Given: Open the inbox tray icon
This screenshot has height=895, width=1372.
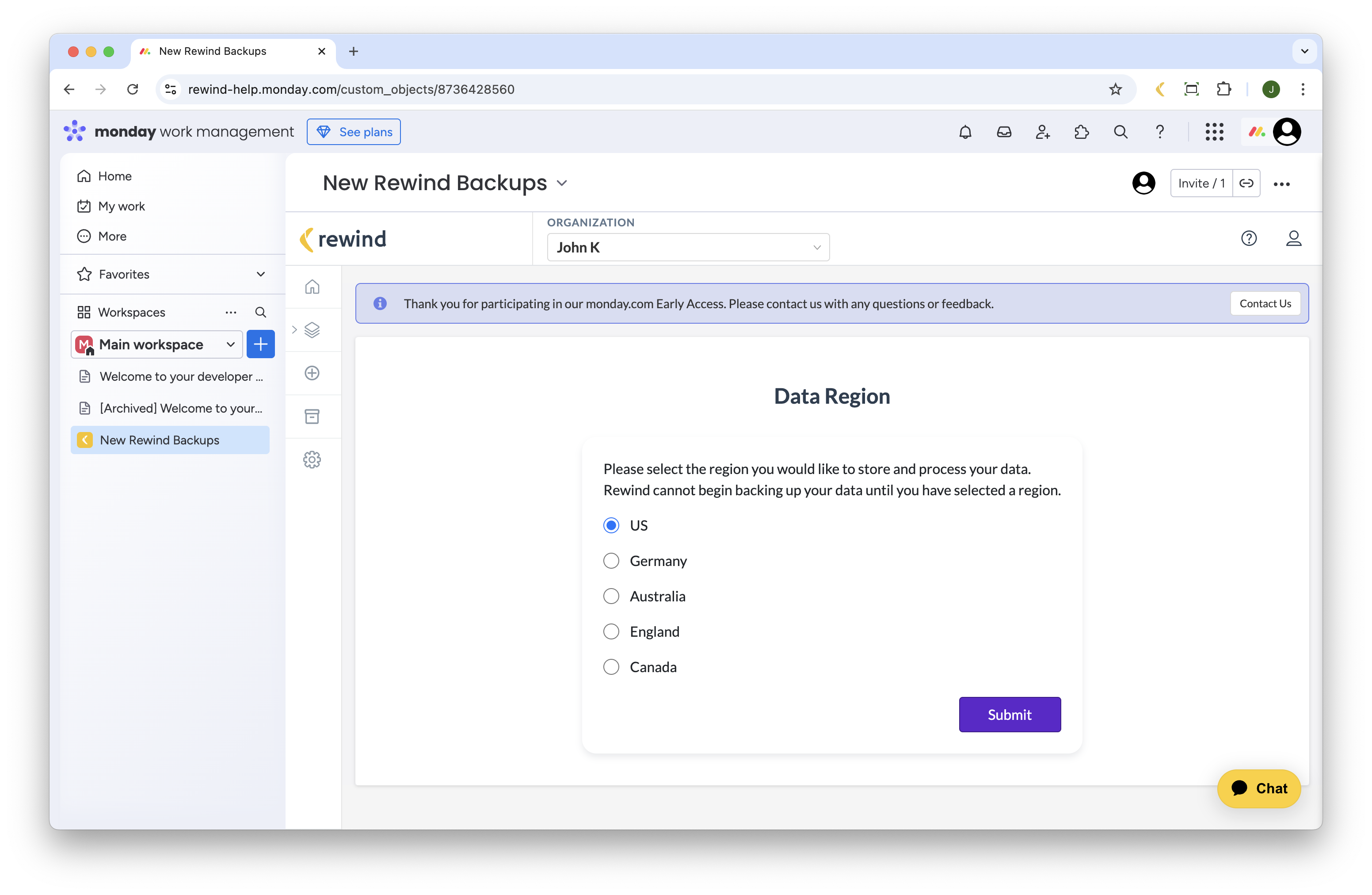Looking at the screenshot, I should point(1004,132).
